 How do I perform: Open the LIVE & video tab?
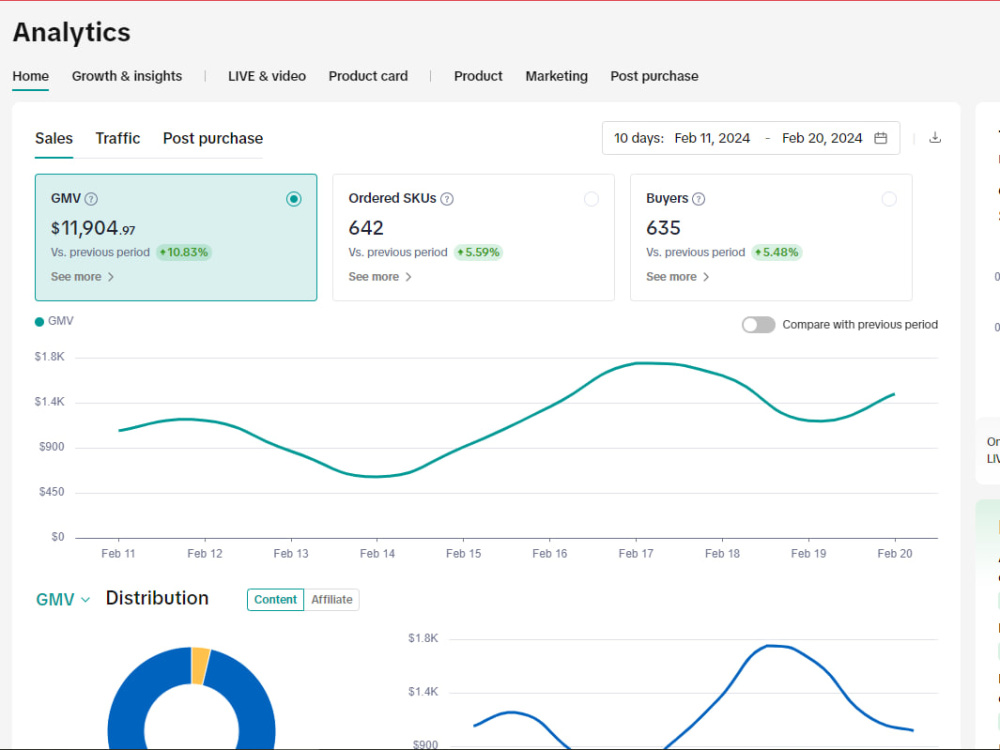267,76
